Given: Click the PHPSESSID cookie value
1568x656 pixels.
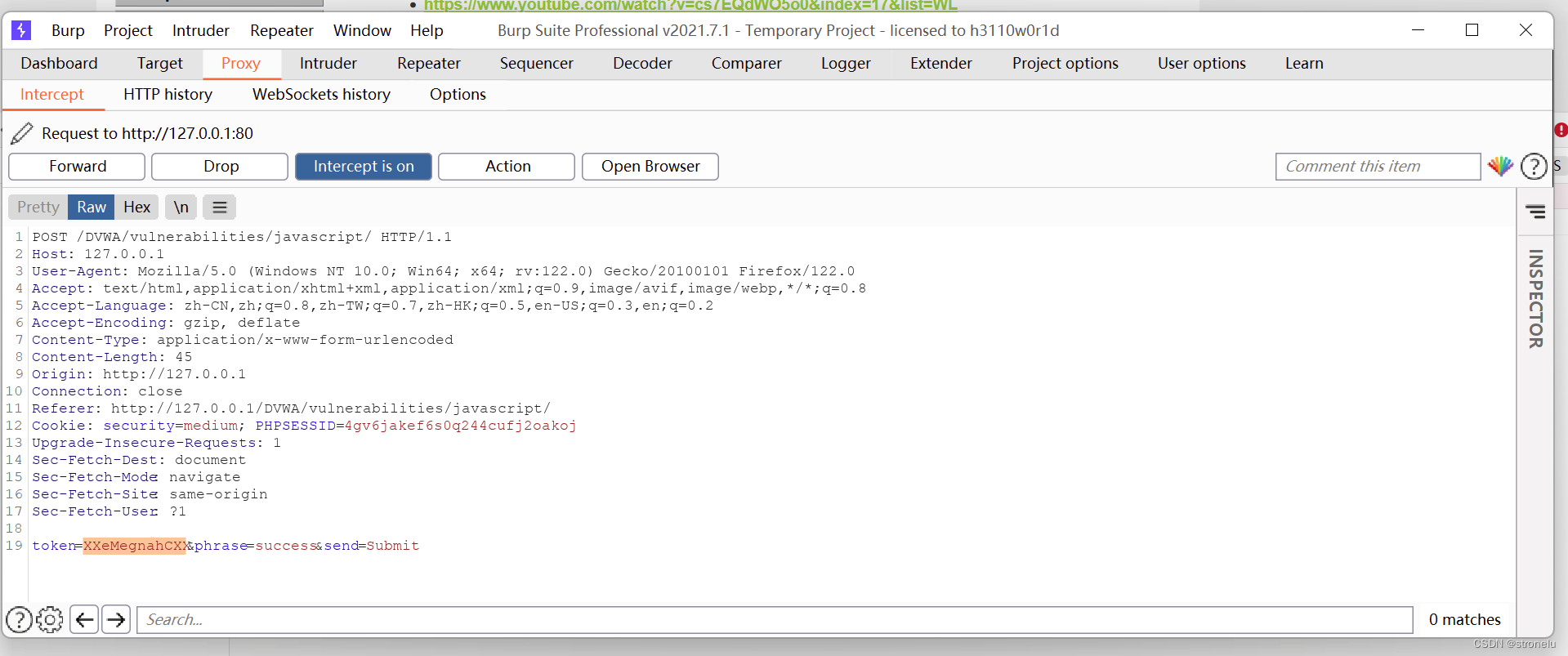Looking at the screenshot, I should (460, 426).
